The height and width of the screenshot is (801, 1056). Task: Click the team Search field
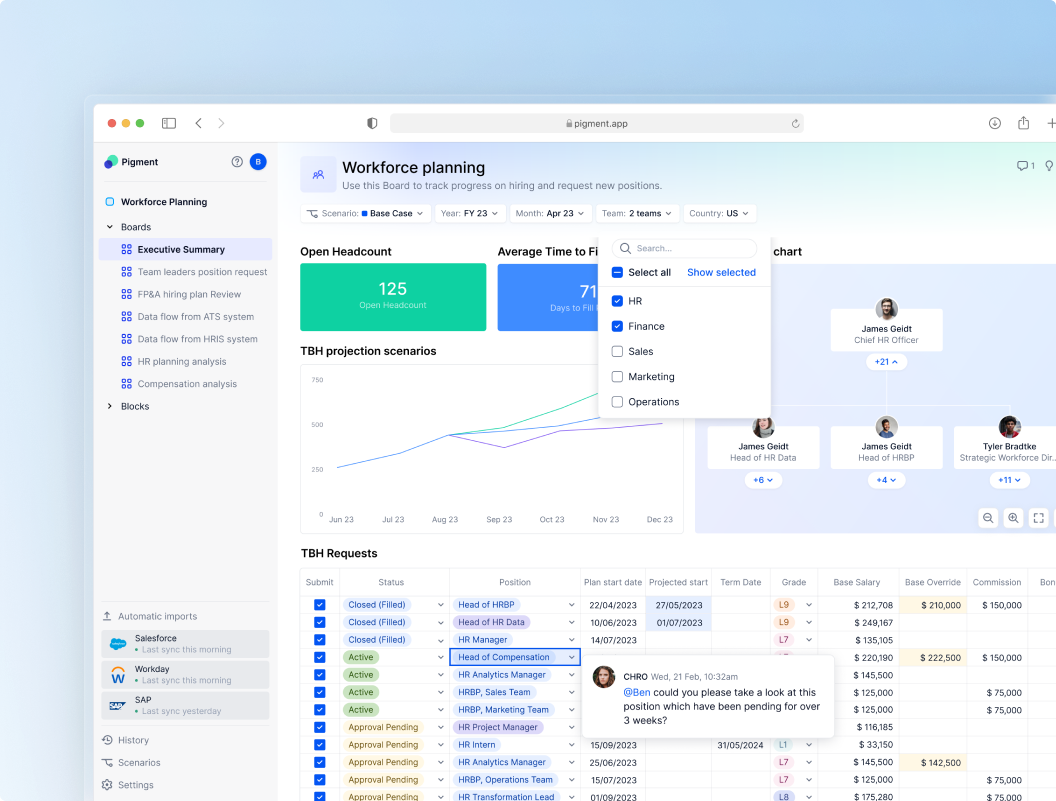tap(684, 248)
